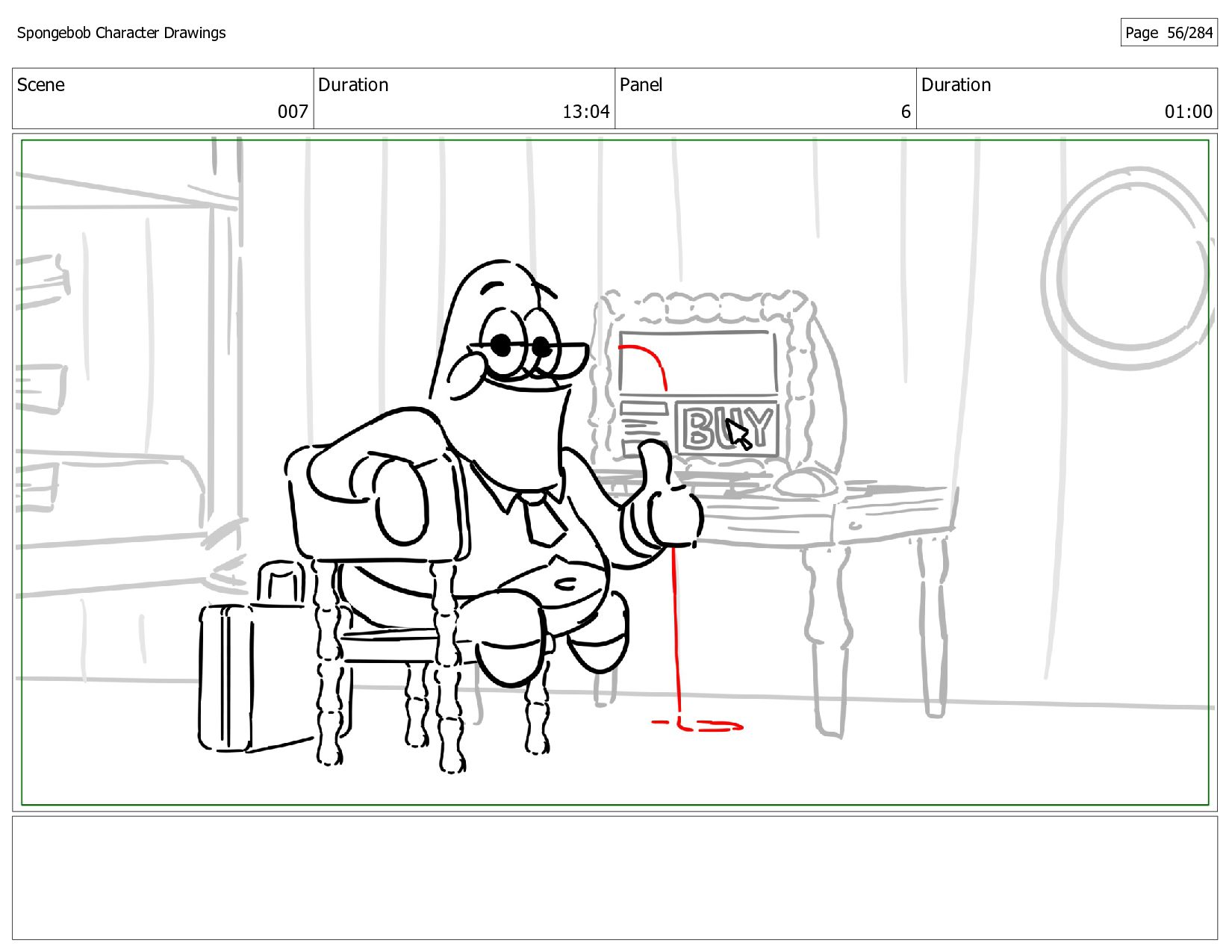Click the BUY button on drawn monitor
This screenshot has width=1232, height=952.
pos(727,429)
